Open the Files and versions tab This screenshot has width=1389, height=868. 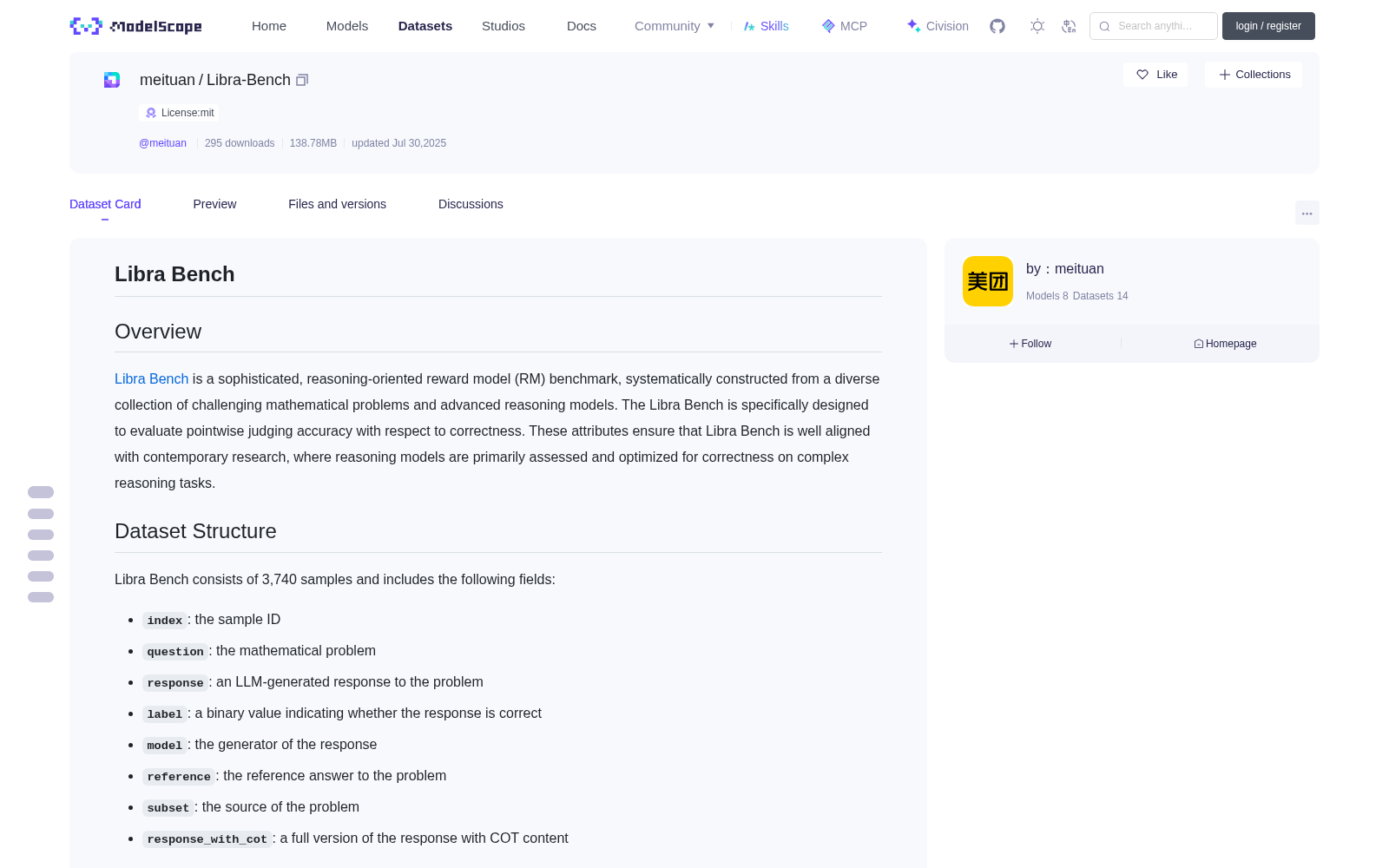click(337, 204)
